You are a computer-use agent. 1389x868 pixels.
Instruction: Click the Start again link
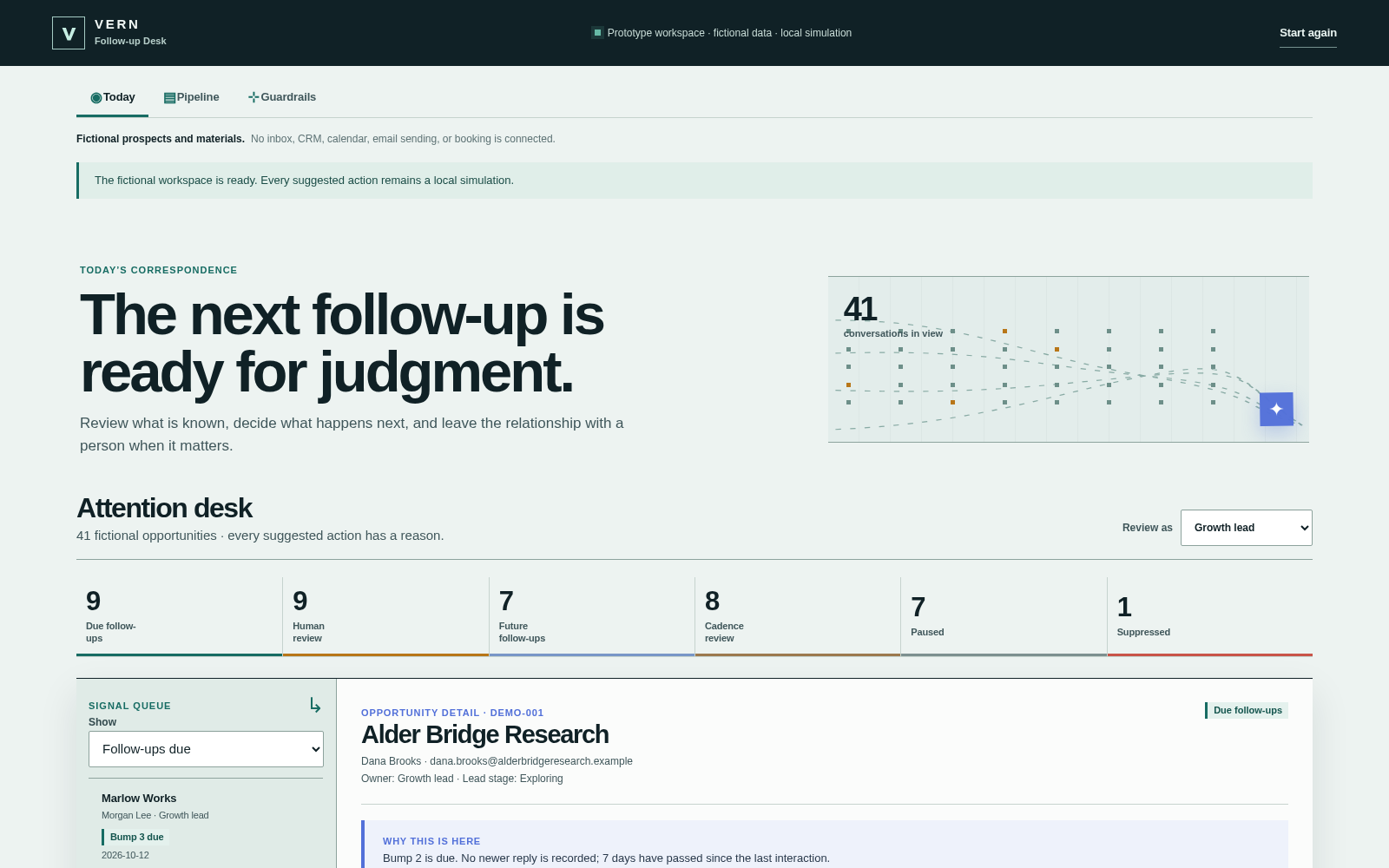pyautogui.click(x=1308, y=33)
